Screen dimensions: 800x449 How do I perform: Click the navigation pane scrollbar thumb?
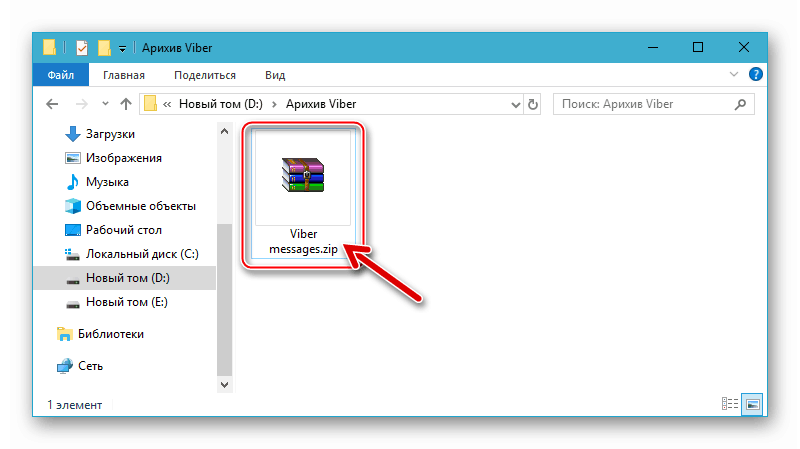pos(224,300)
